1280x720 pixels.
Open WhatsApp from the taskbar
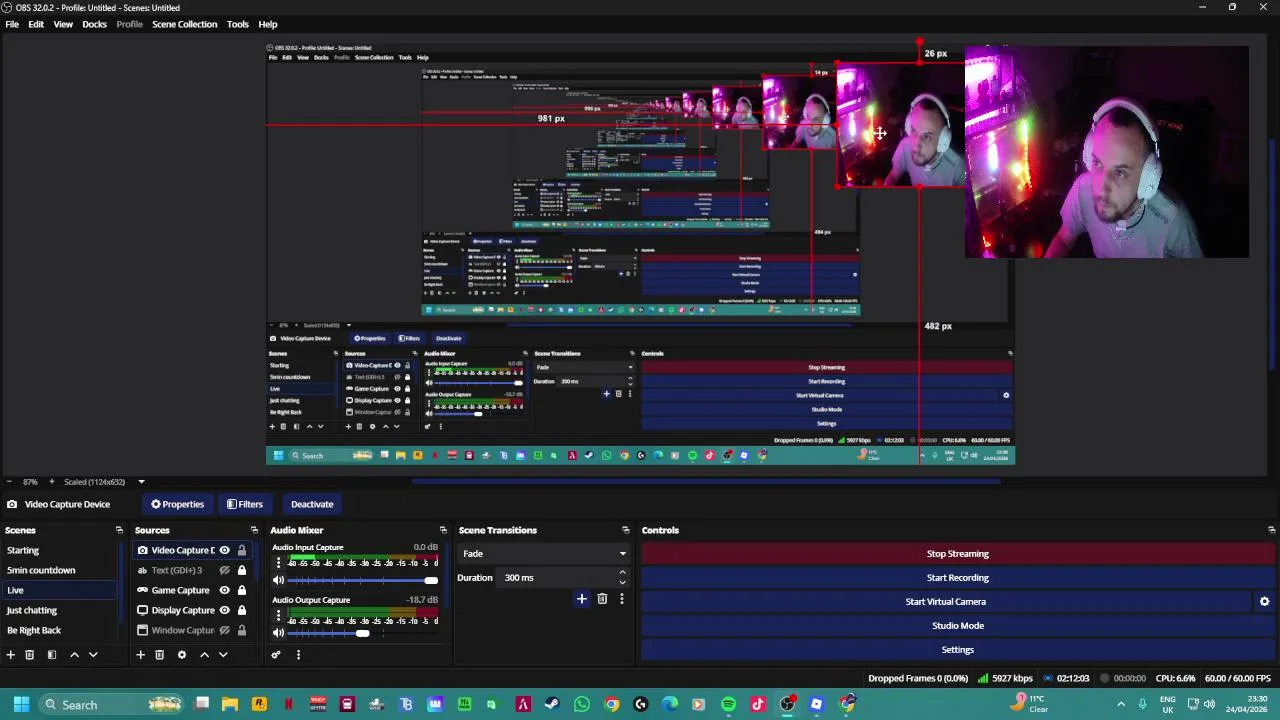tap(582, 704)
